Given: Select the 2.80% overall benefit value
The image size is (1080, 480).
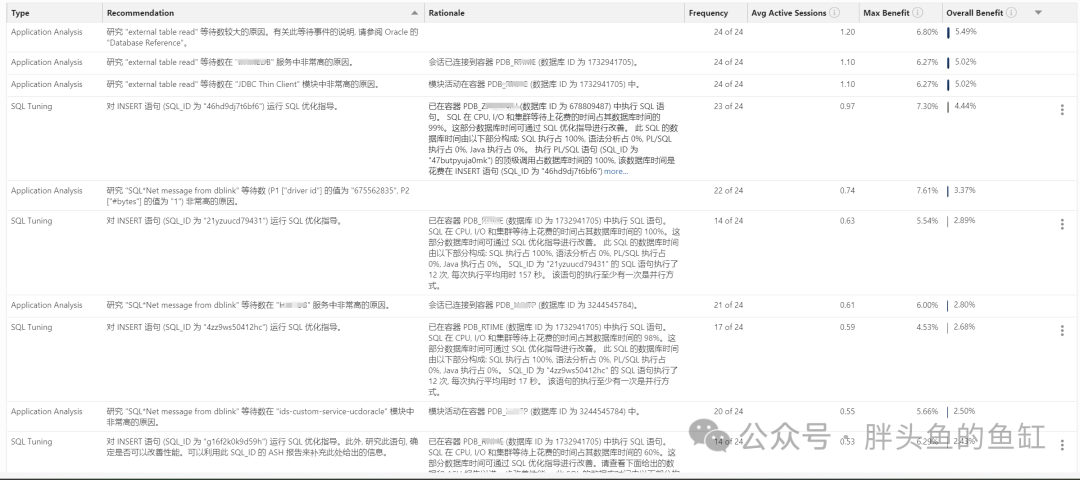Looking at the screenshot, I should [x=966, y=305].
